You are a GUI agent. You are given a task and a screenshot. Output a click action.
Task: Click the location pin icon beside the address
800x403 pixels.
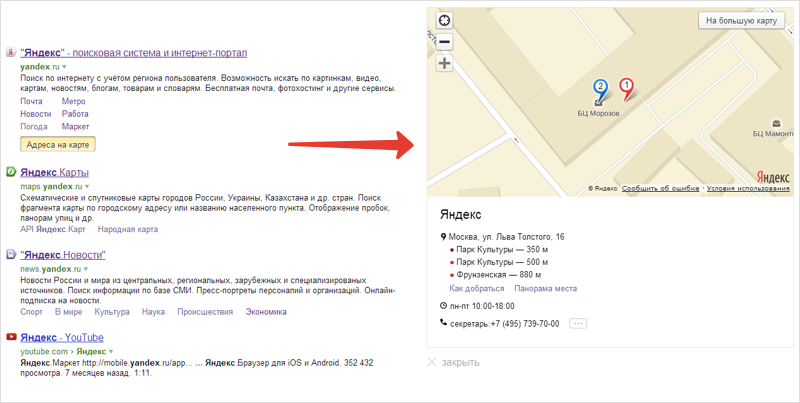point(443,237)
